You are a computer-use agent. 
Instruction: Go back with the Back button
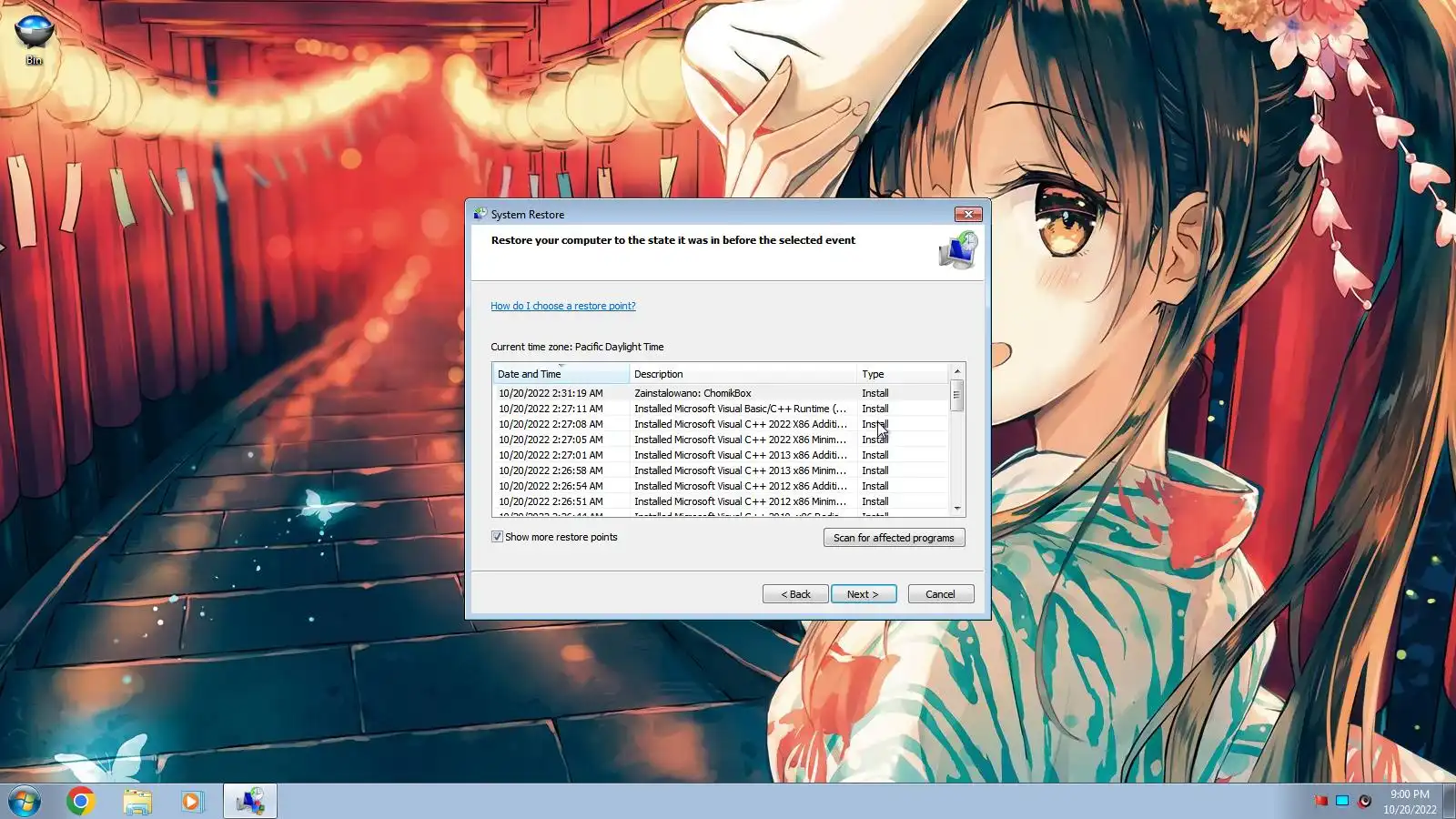pyautogui.click(x=795, y=594)
